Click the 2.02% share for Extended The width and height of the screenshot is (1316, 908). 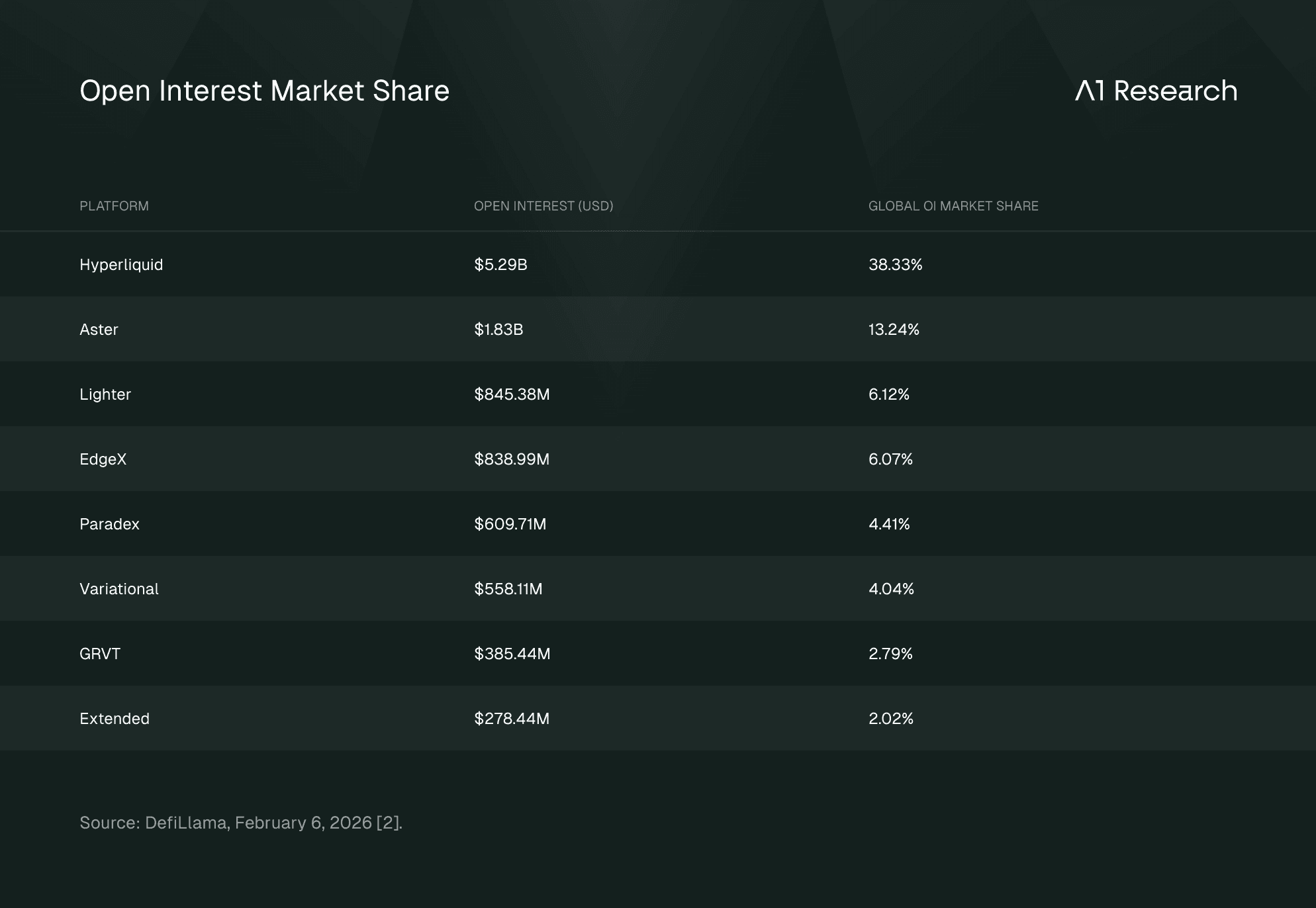coord(890,719)
